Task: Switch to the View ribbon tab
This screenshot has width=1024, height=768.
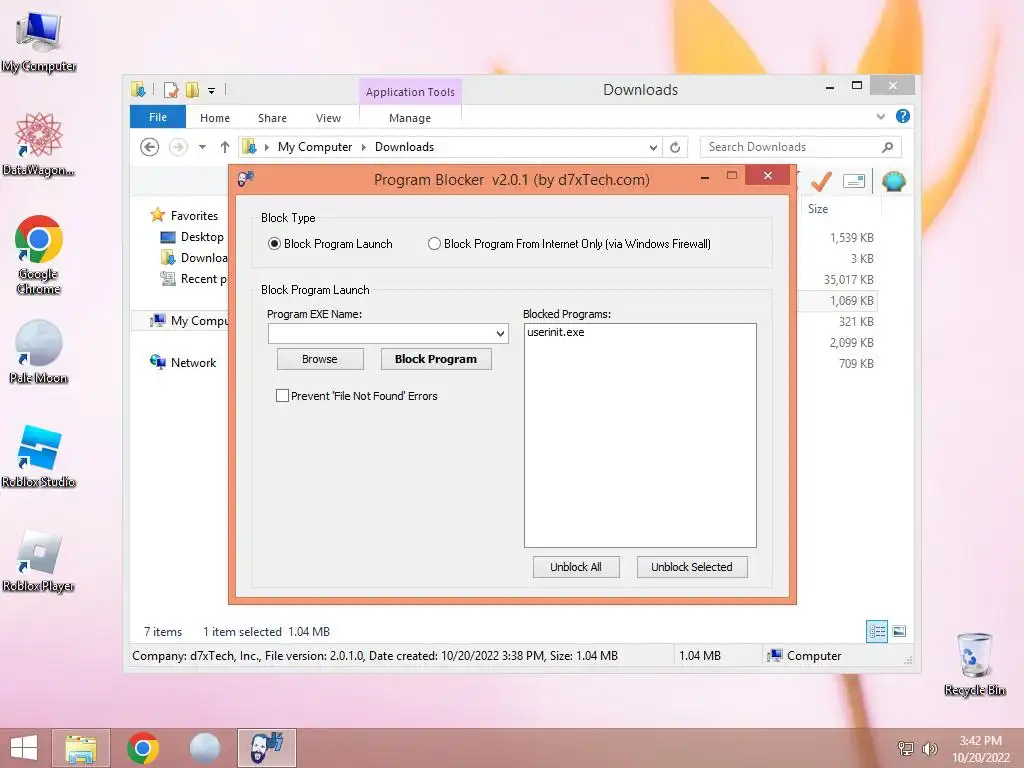Action: [x=328, y=118]
